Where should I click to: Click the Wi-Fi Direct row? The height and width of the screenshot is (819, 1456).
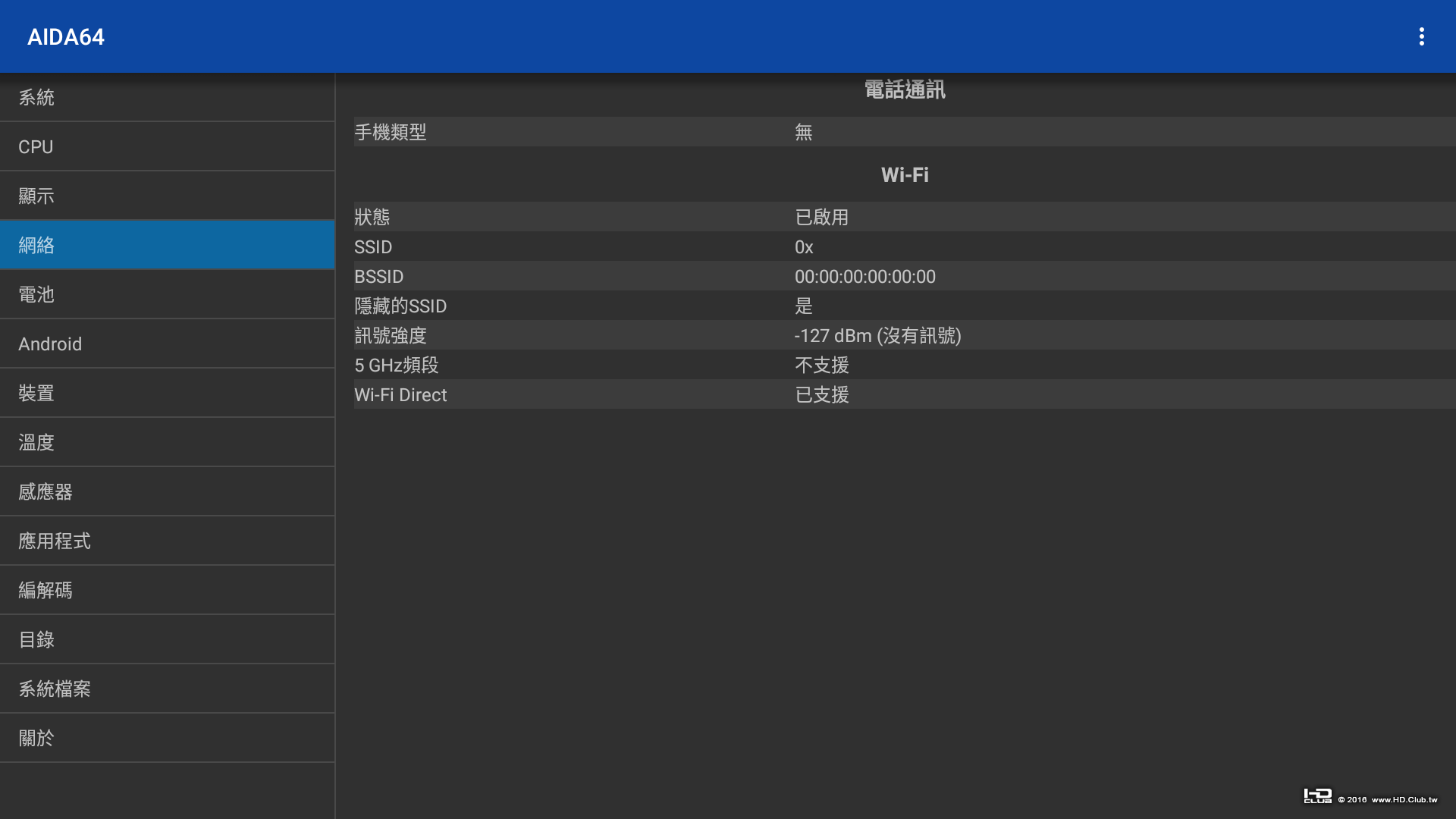tap(902, 394)
